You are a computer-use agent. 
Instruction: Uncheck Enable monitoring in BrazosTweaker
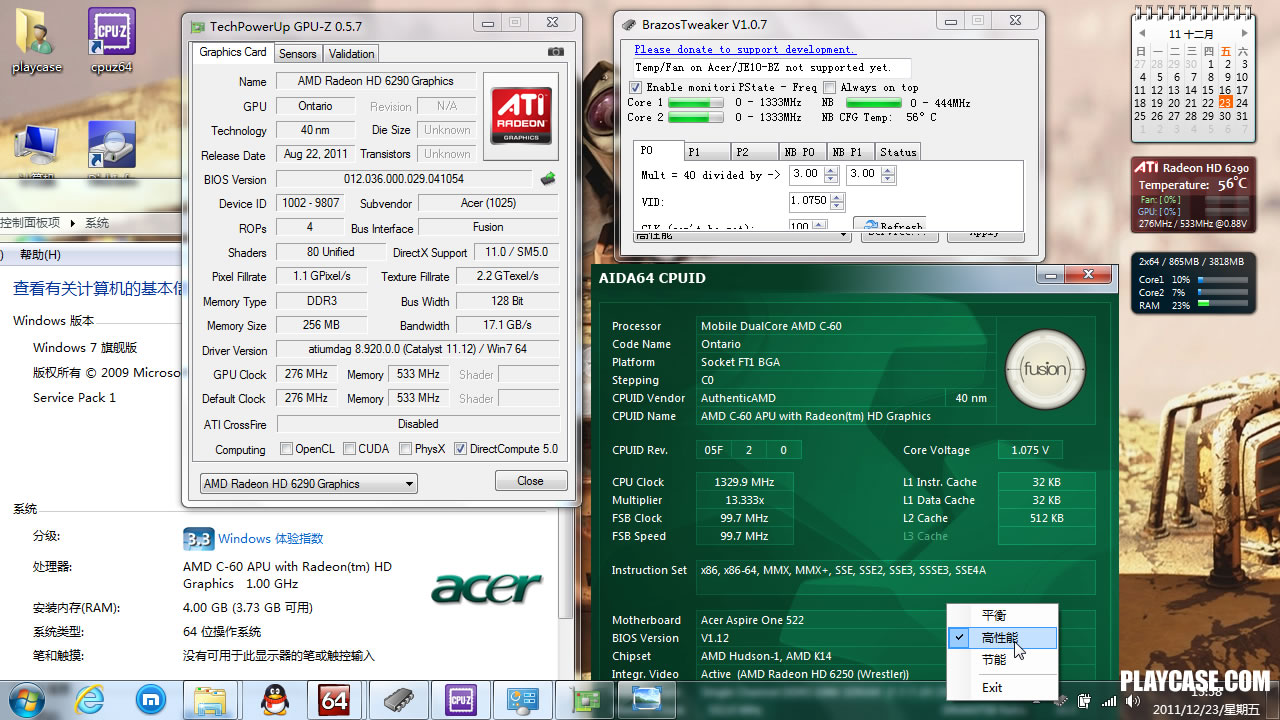click(636, 87)
